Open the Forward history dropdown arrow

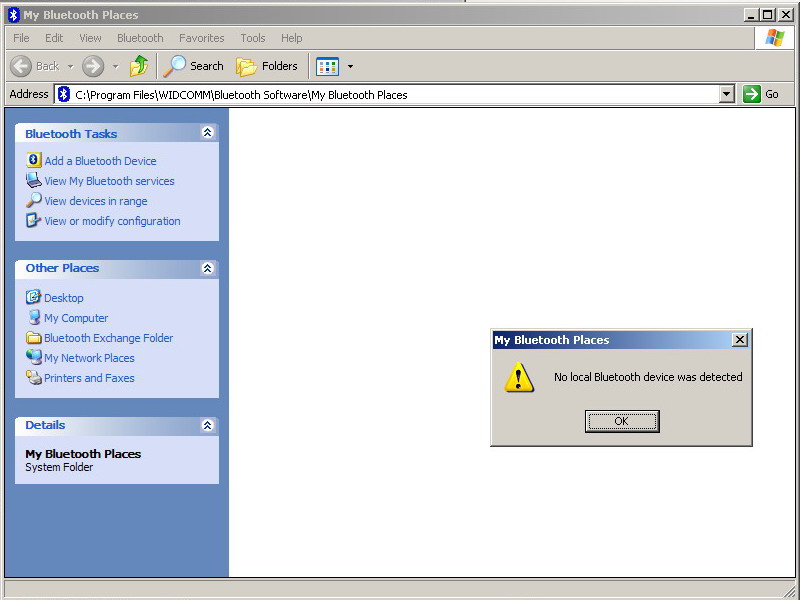coord(115,66)
